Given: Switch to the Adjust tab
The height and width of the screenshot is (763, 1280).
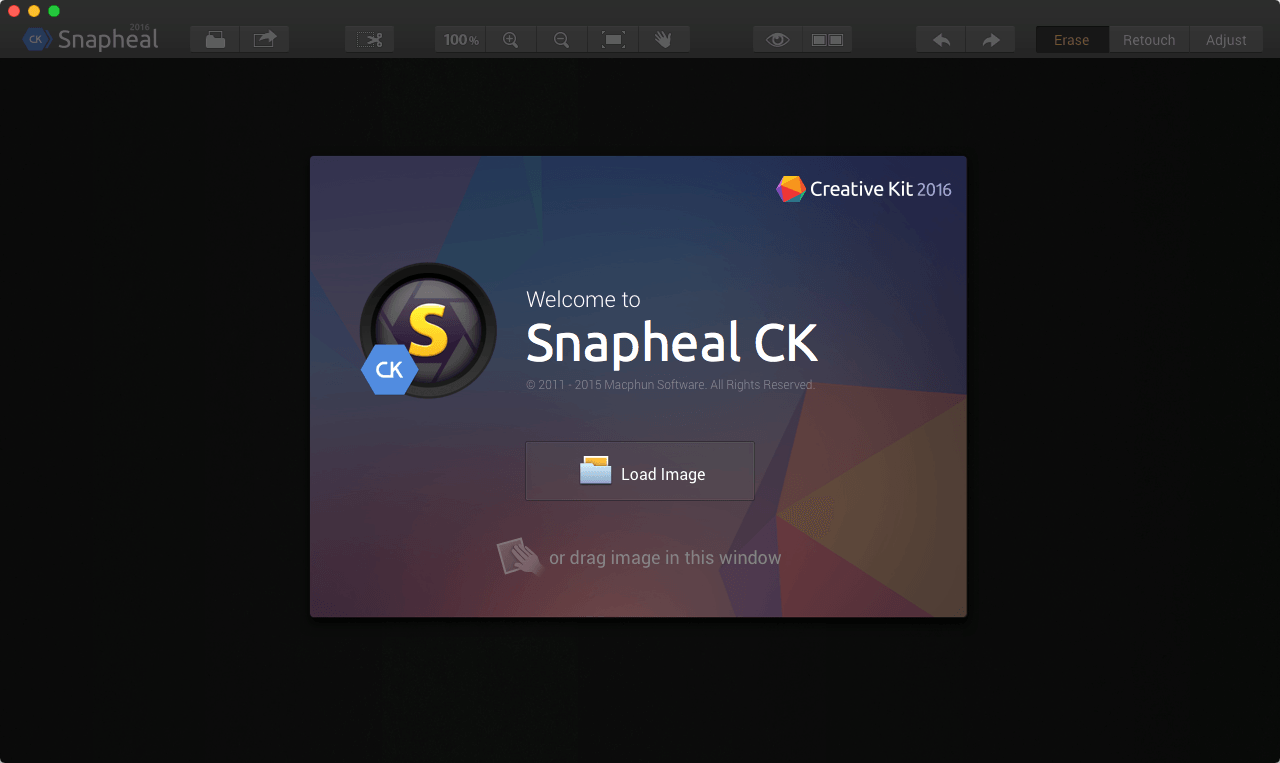Looking at the screenshot, I should coord(1226,40).
